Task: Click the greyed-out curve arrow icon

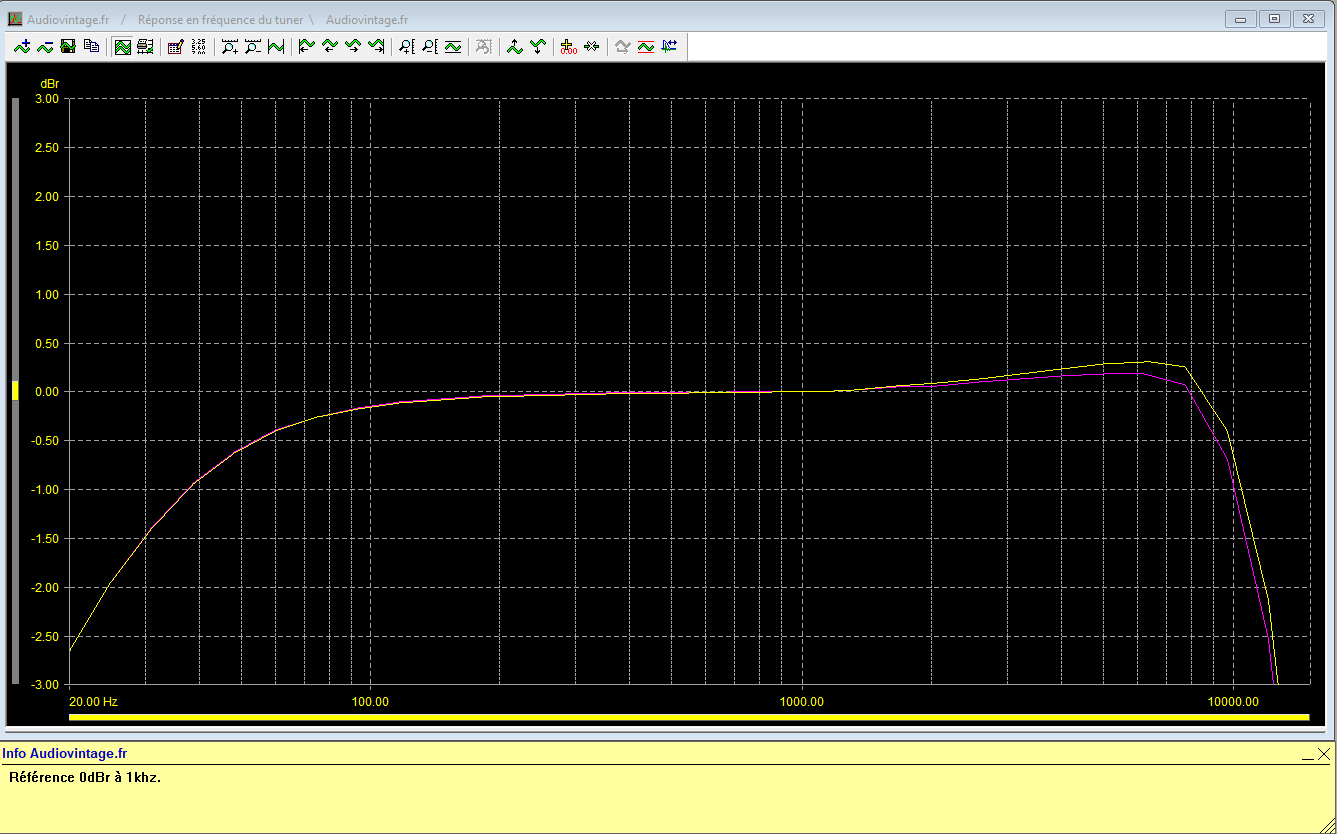Action: click(622, 46)
